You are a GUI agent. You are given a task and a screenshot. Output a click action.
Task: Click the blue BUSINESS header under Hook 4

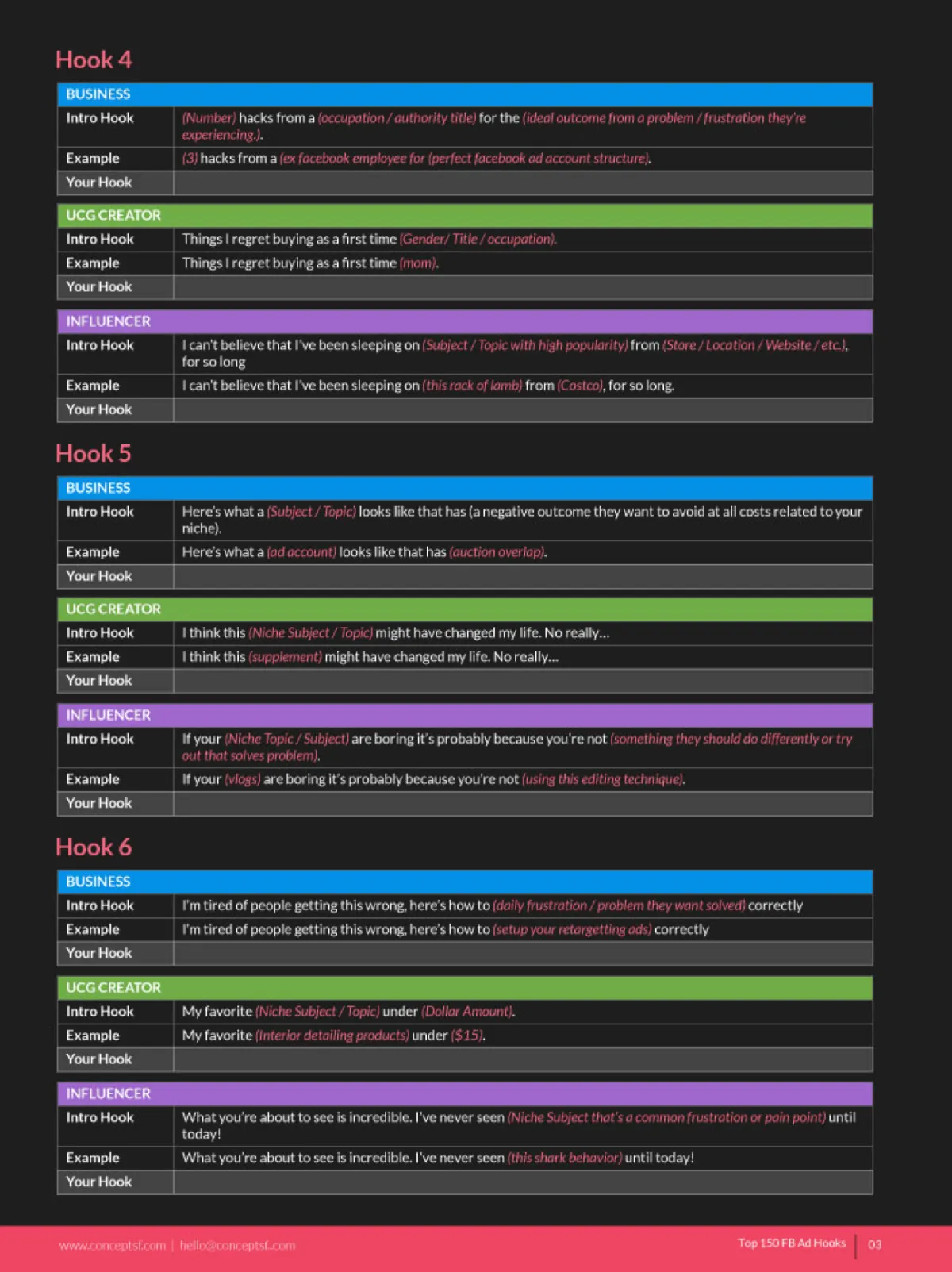point(465,94)
